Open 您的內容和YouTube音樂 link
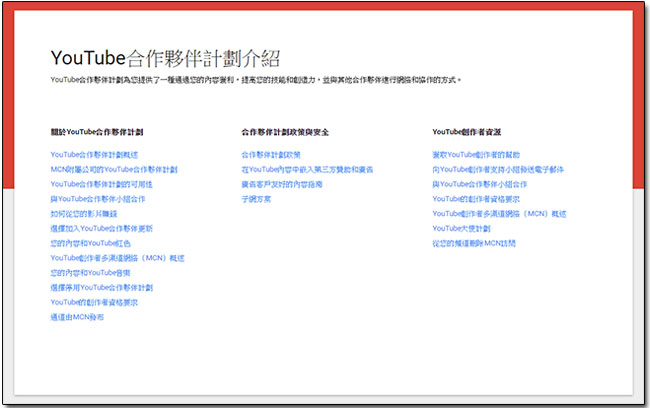 pyautogui.click(x=90, y=273)
